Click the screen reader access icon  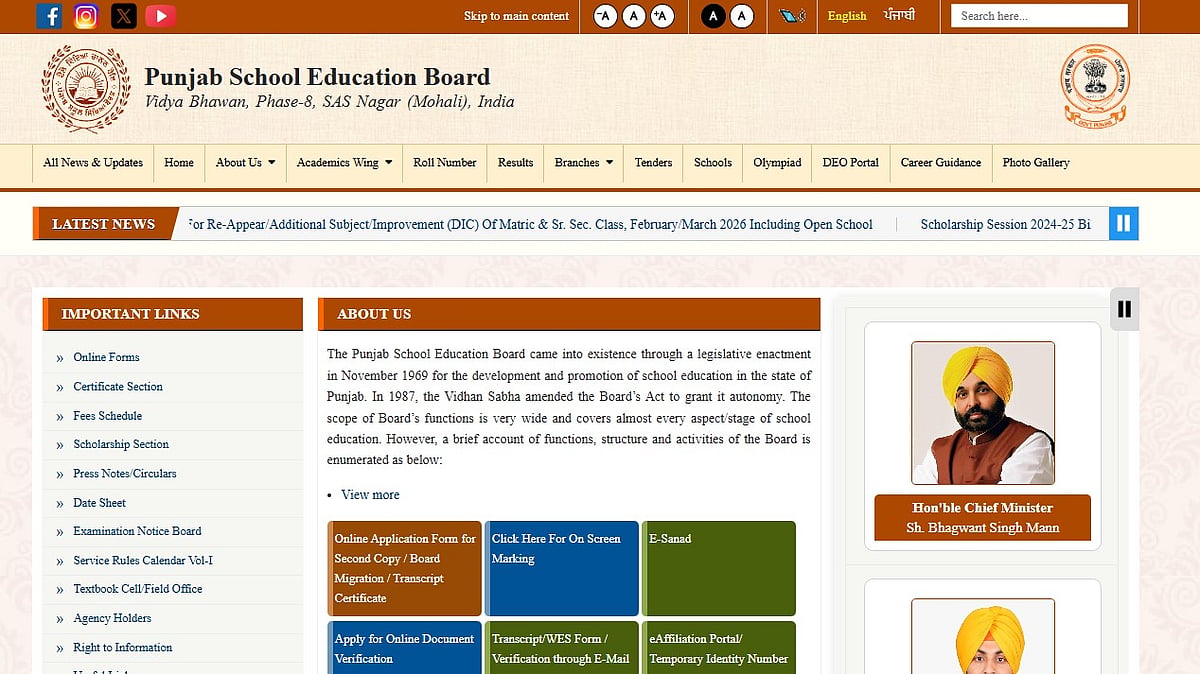pos(793,16)
